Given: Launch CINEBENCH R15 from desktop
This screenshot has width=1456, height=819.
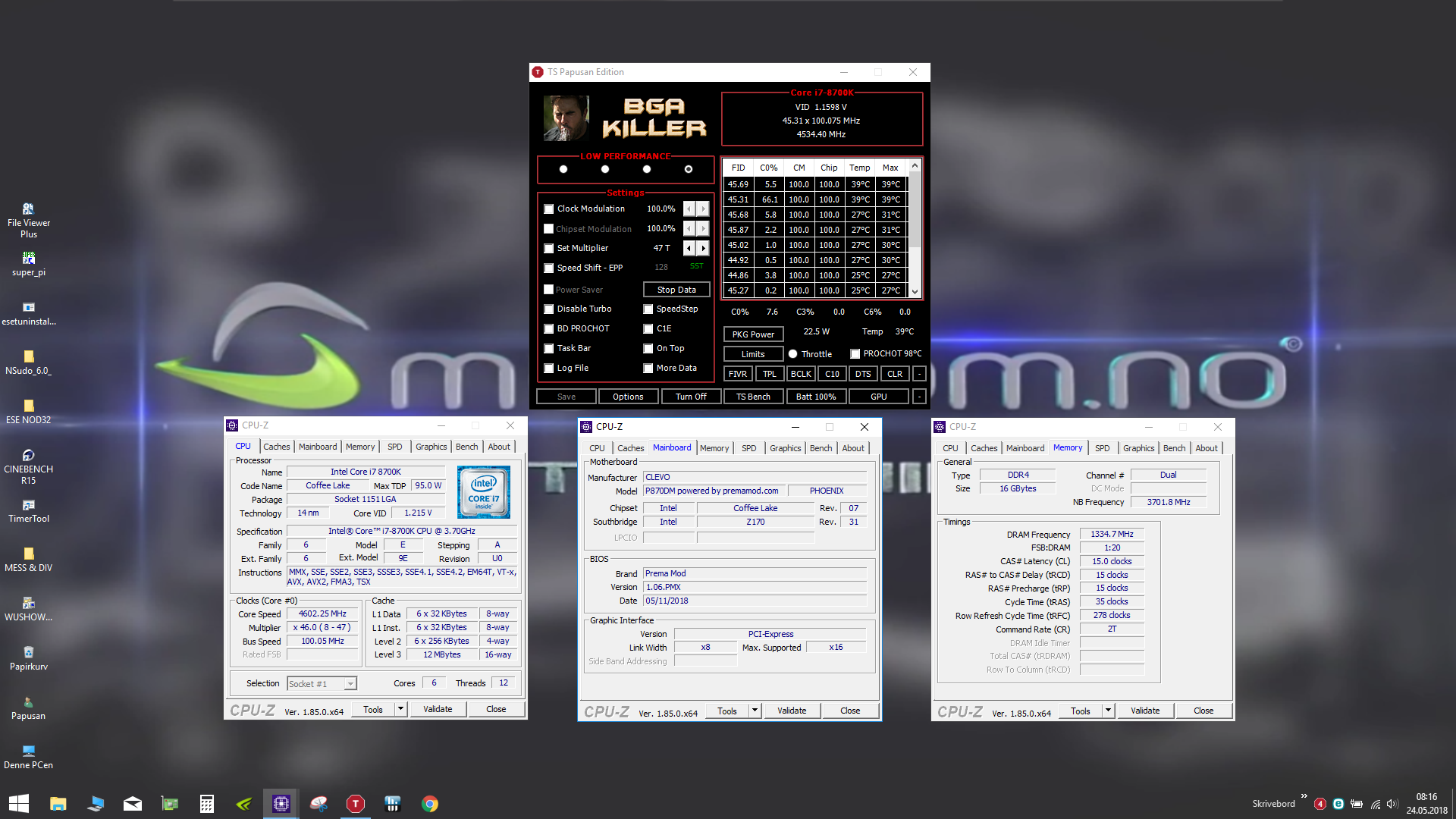Looking at the screenshot, I should (x=28, y=466).
